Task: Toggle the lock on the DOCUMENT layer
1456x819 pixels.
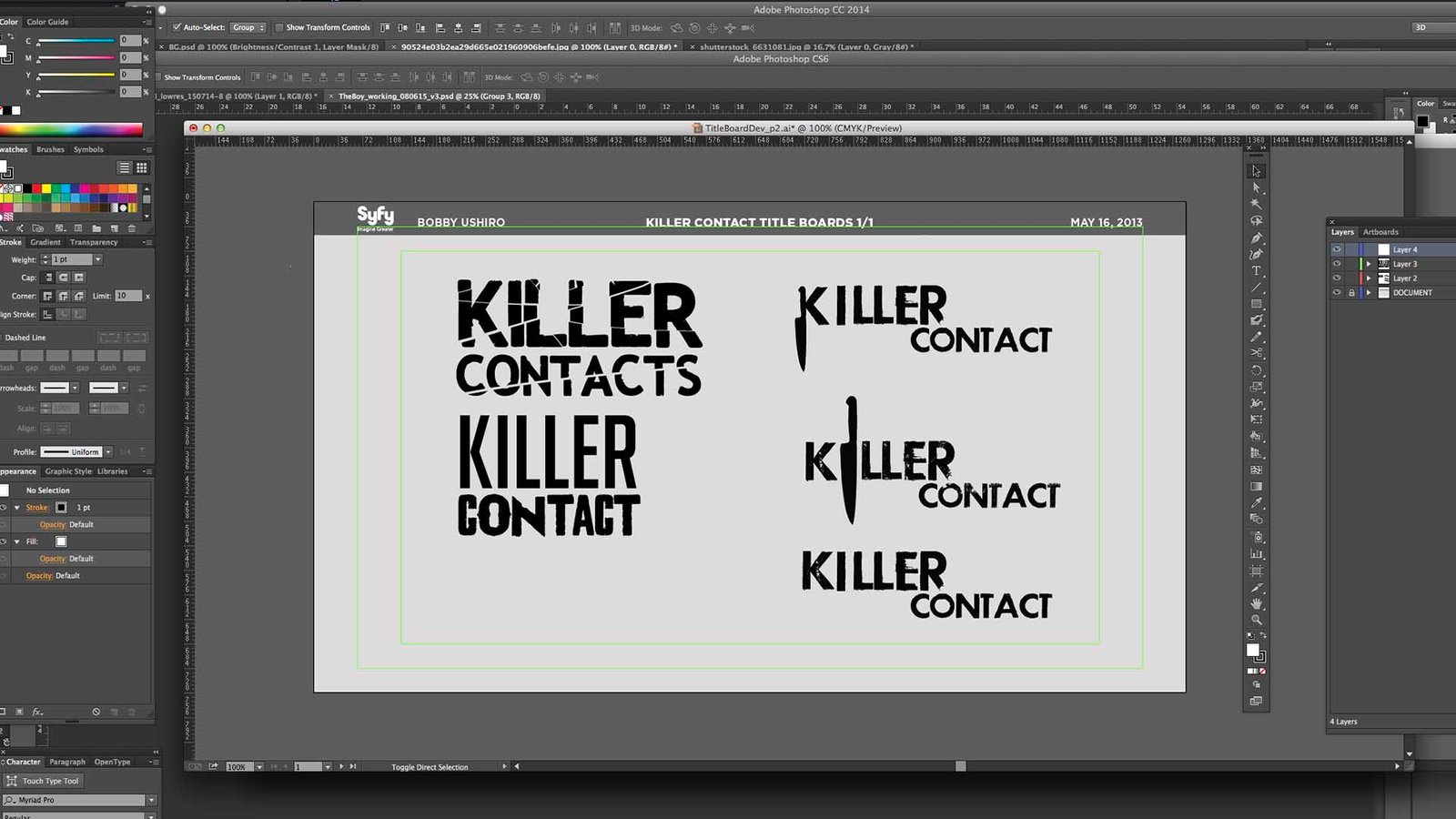Action: (1351, 293)
